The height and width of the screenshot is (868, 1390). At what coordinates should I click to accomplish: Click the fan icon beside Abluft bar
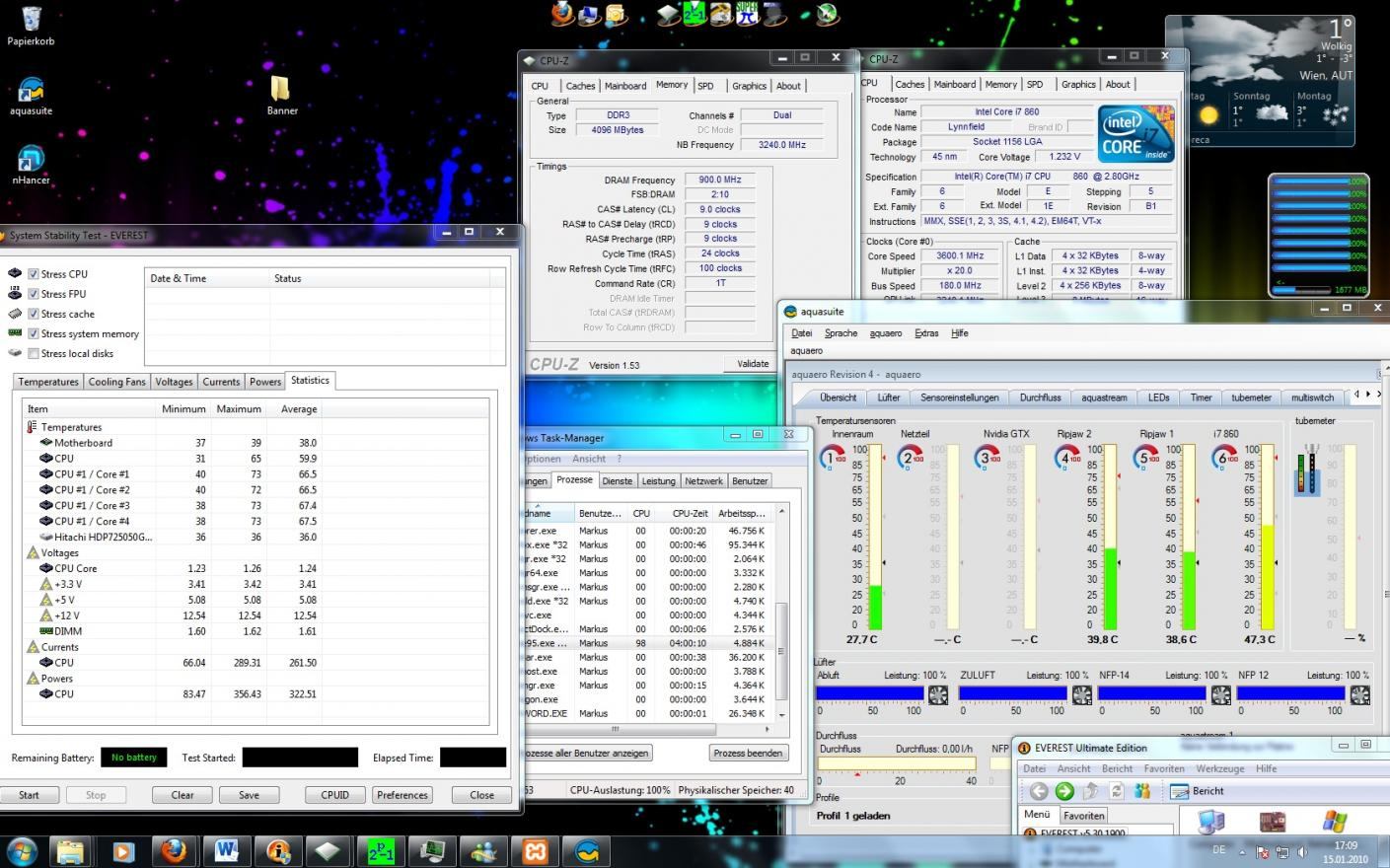coord(937,695)
